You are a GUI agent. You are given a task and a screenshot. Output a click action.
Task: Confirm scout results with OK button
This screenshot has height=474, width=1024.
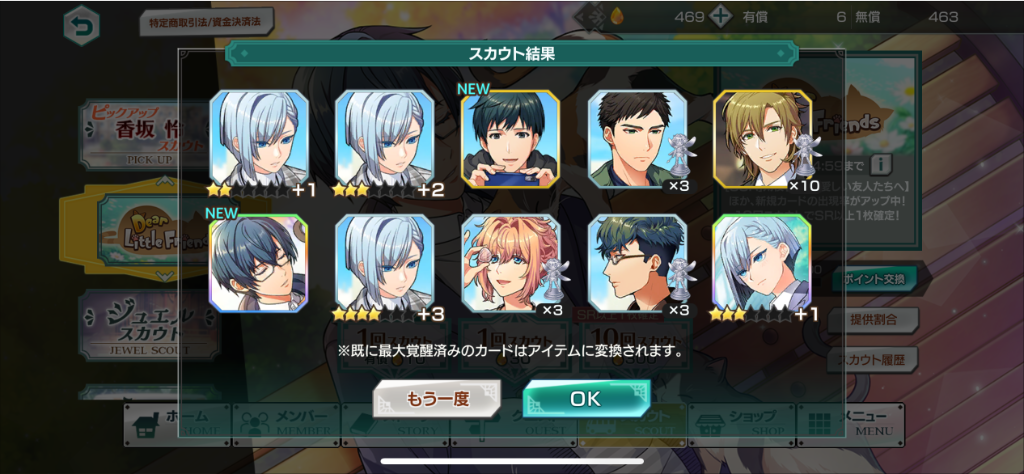click(x=586, y=399)
